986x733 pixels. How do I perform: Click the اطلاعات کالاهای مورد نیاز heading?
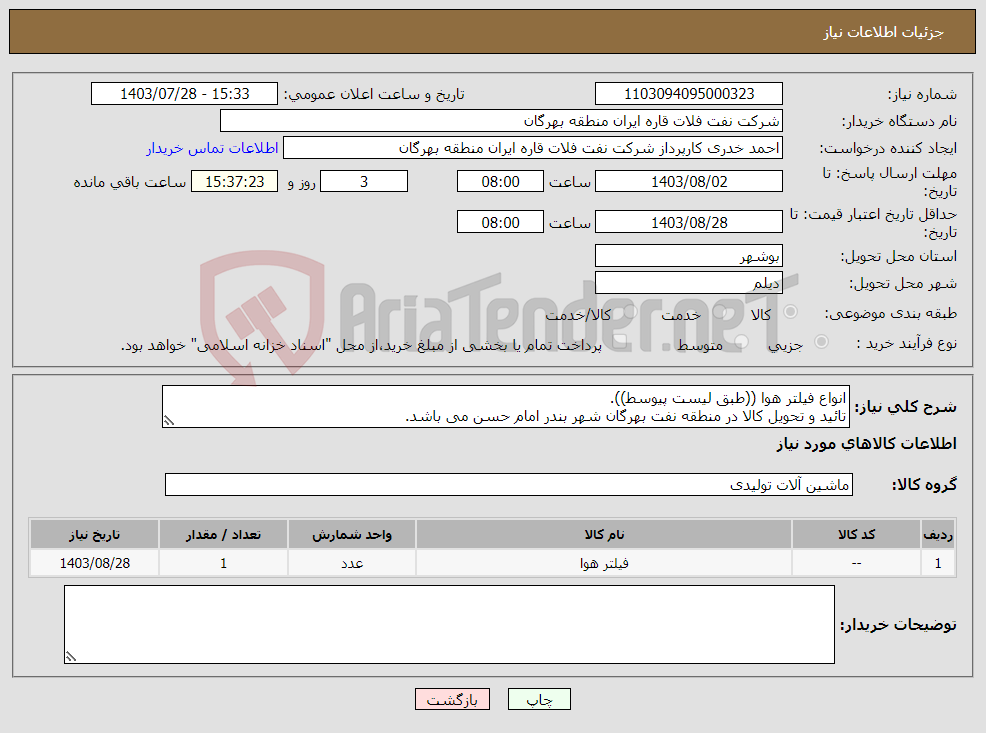tap(866, 444)
